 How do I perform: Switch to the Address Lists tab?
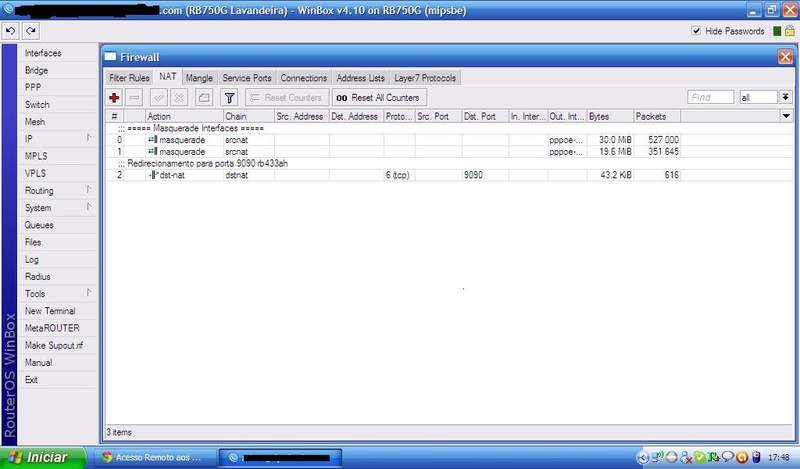tap(360, 78)
